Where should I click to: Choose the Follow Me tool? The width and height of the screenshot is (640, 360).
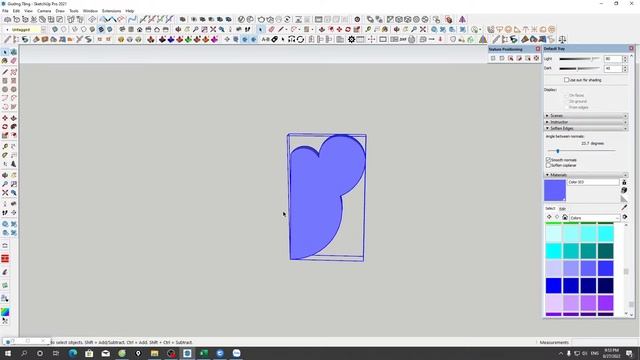click(x=13, y=127)
